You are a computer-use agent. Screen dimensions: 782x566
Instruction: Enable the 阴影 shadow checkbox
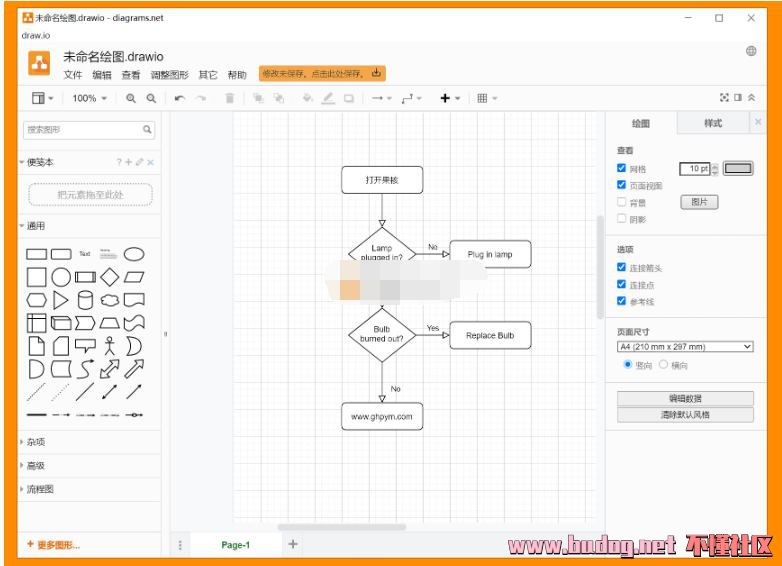click(622, 219)
